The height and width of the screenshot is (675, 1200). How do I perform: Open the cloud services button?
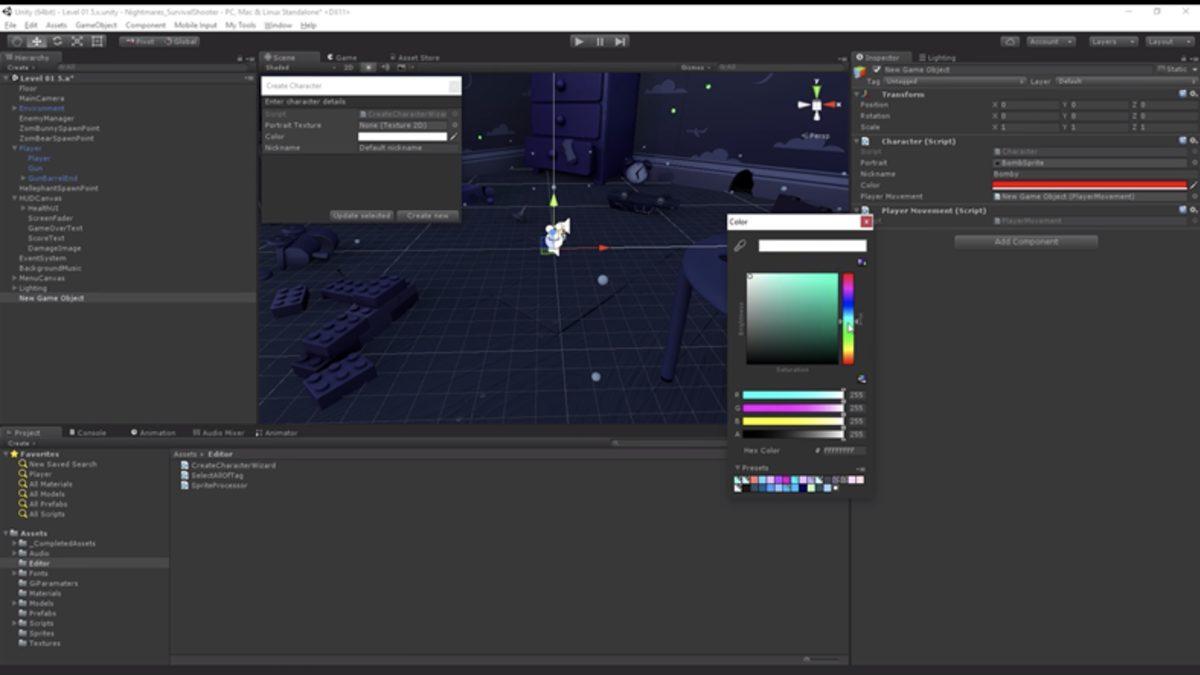(1010, 41)
